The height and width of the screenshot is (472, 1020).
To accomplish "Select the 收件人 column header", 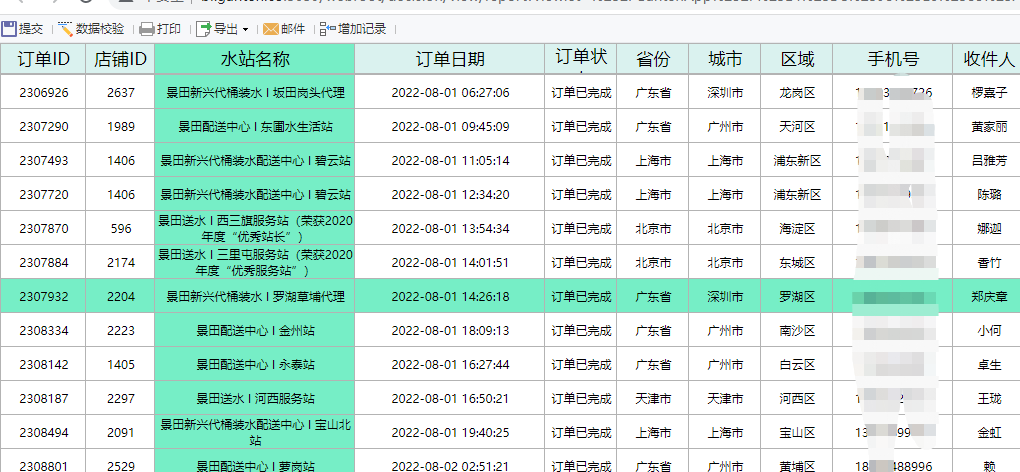I will coord(988,59).
